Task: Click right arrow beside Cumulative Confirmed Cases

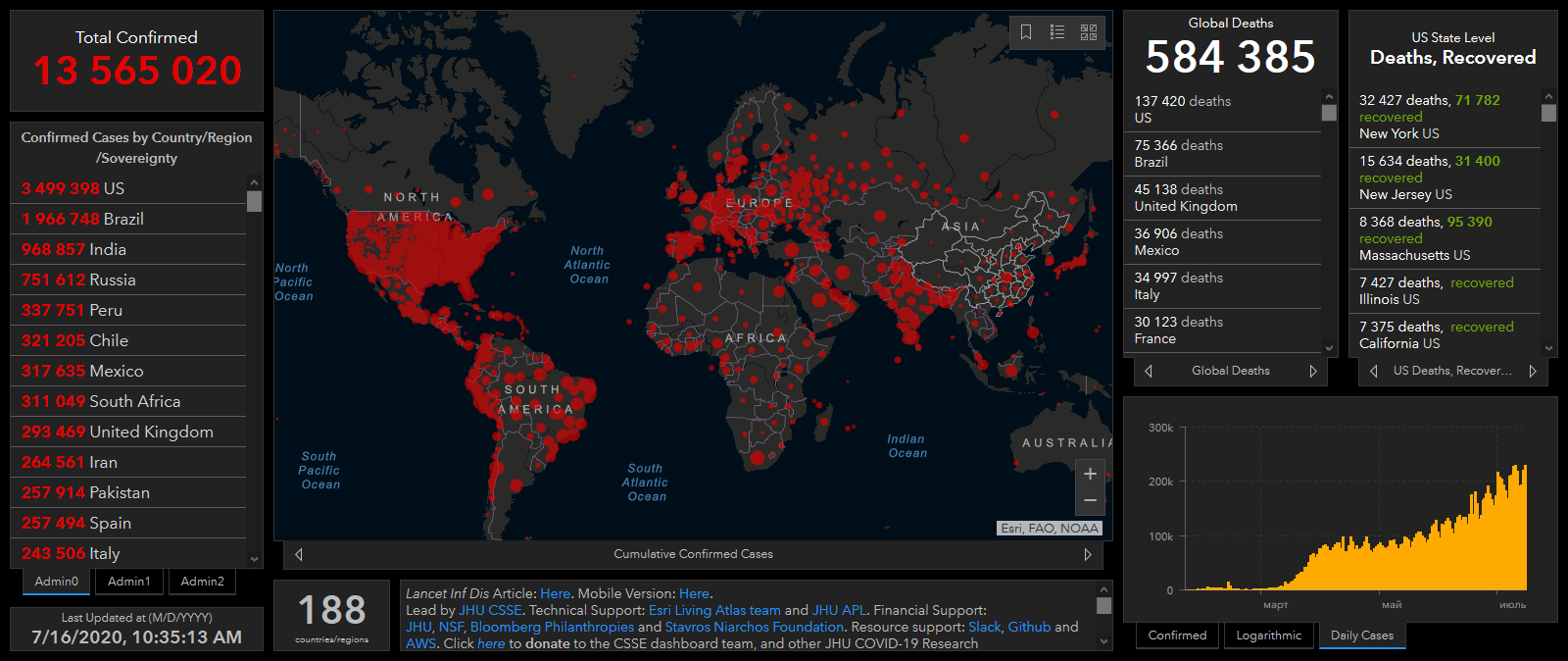Action: (1087, 554)
